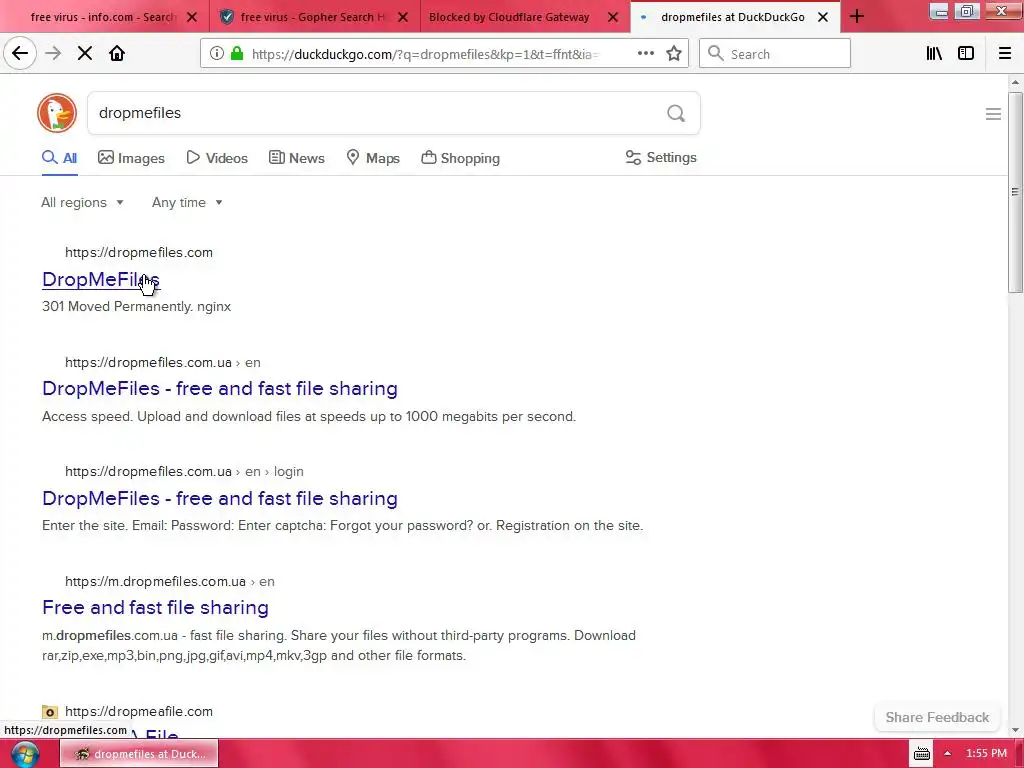This screenshot has height=768, width=1024.
Task: Open page actions three-dot menu
Action: point(646,54)
